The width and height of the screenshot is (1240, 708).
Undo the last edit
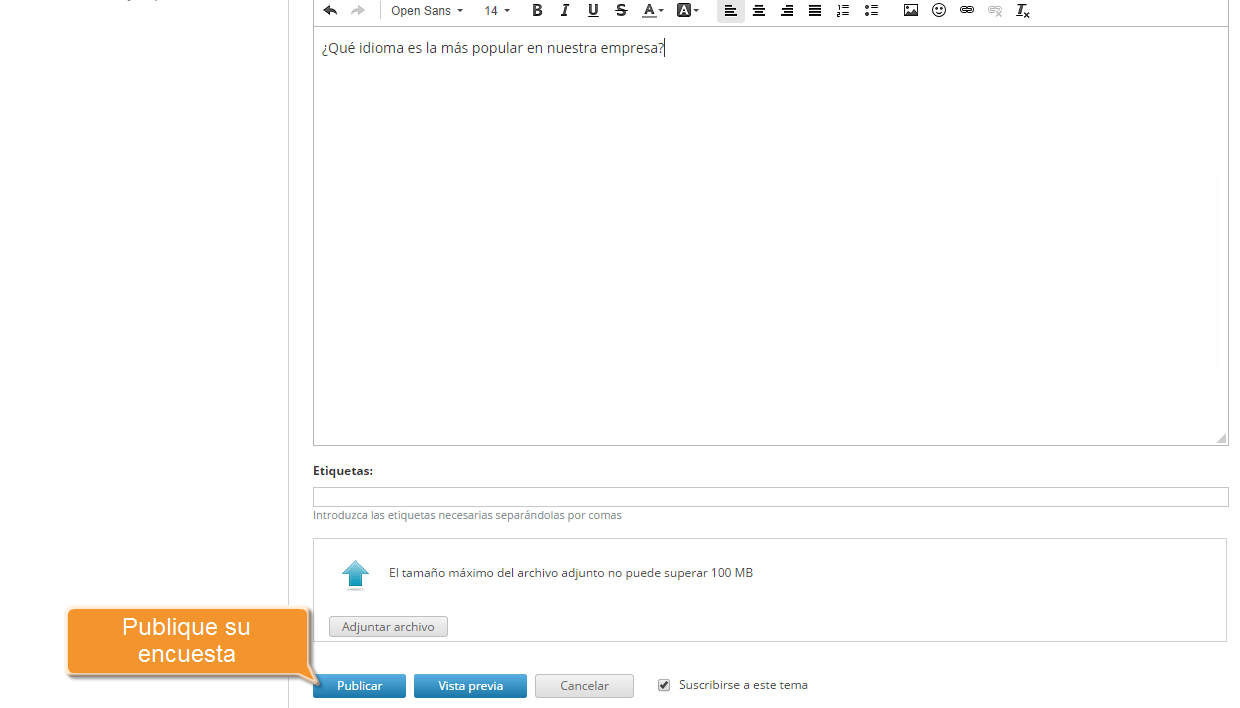(x=330, y=10)
